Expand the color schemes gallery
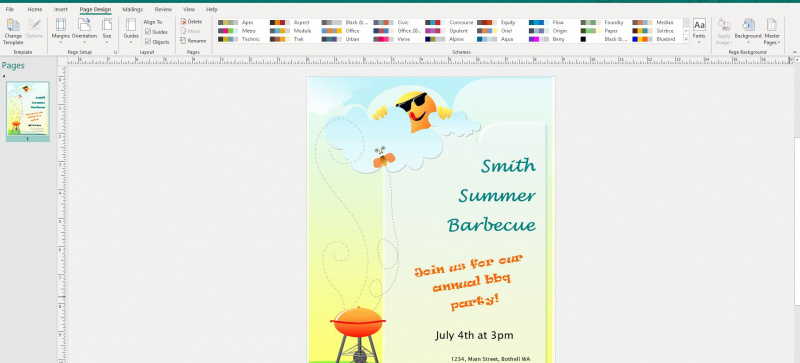This screenshot has width=800, height=363. pos(686,40)
